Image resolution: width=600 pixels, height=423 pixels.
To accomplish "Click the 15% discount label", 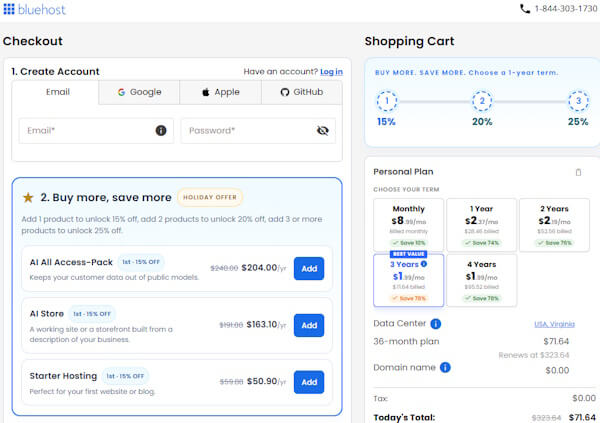I will tap(386, 122).
